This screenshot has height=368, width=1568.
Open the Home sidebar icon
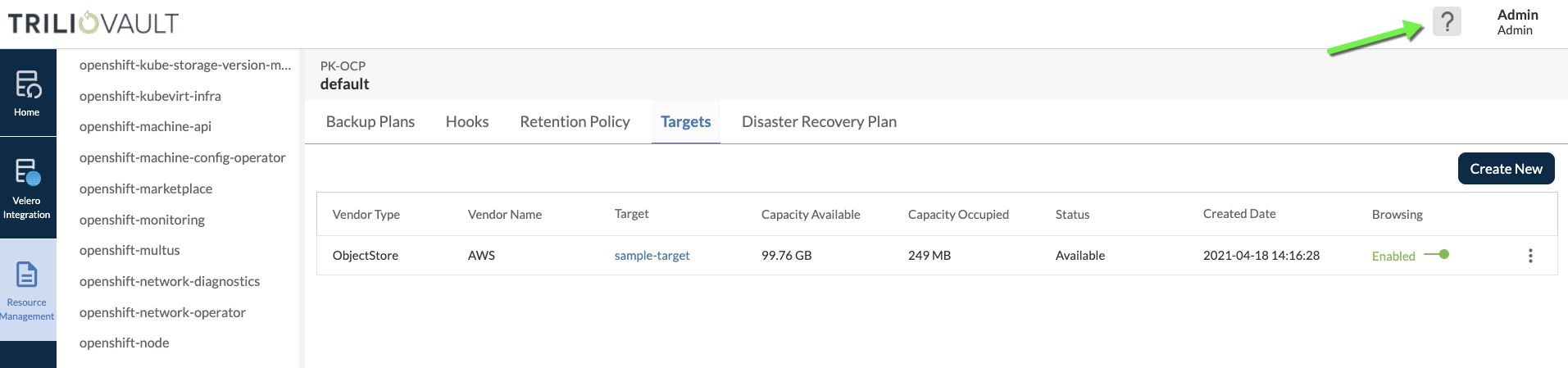27,93
